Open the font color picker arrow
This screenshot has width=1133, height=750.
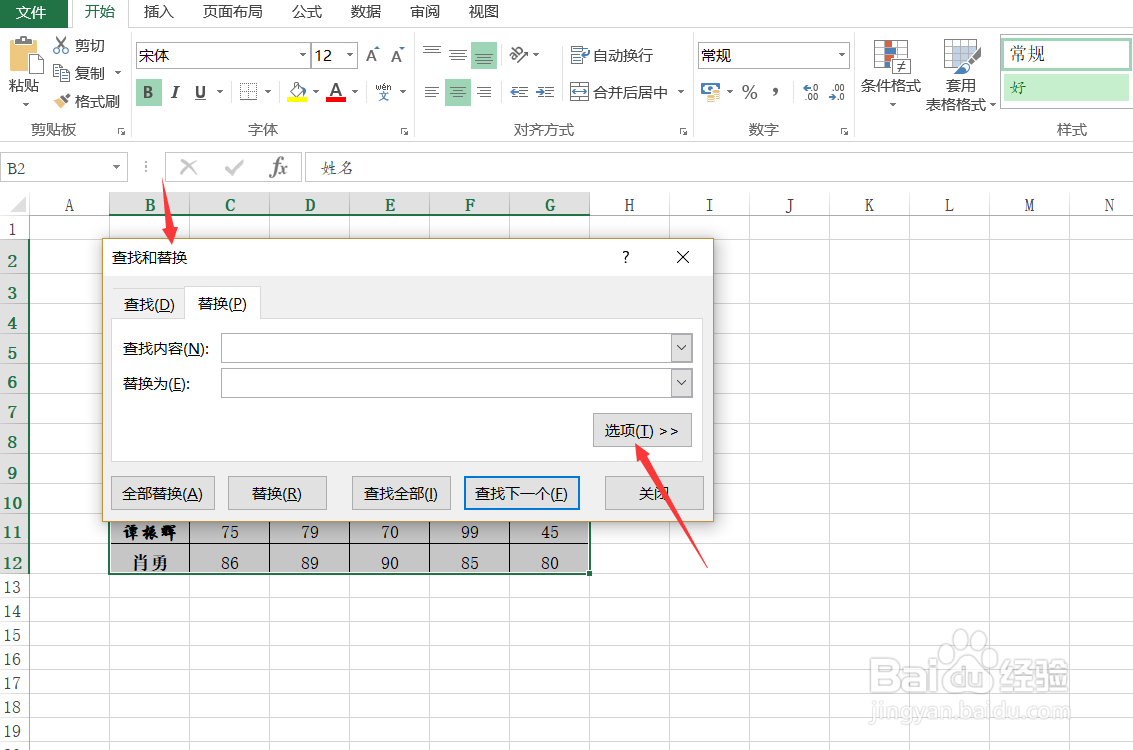(x=354, y=91)
